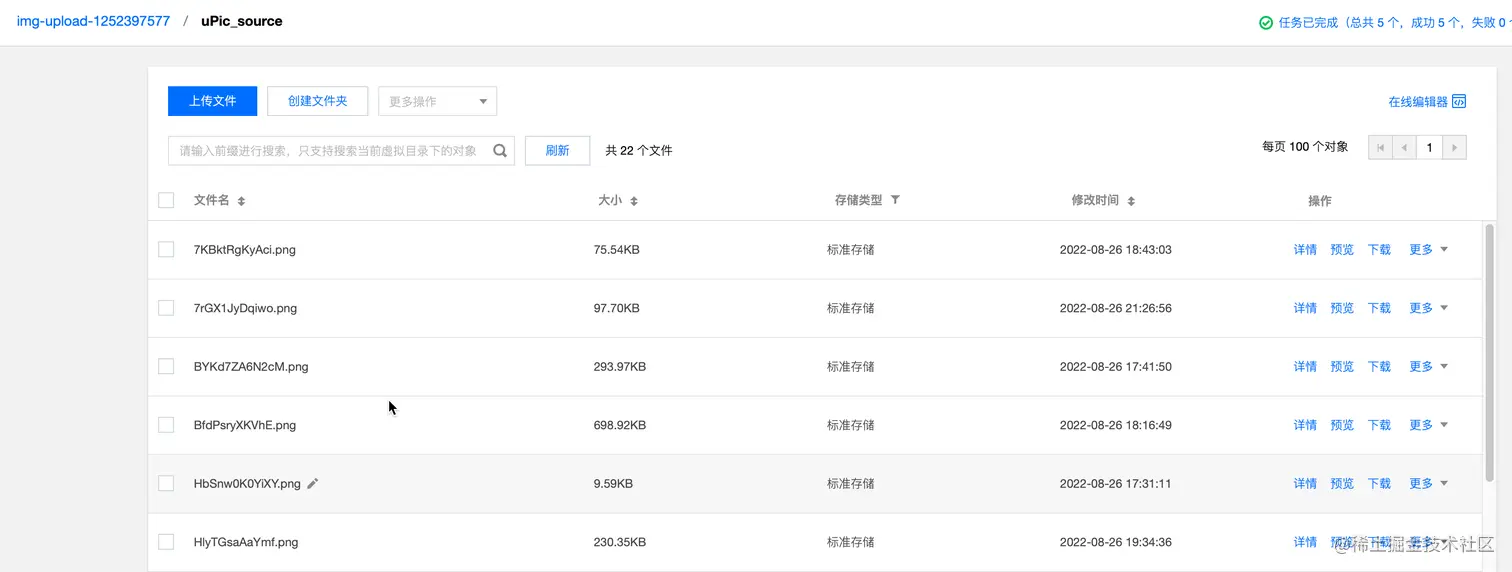This screenshot has width=1512, height=572.
Task: Click 创建文件夹 create folder button
Action: [x=317, y=101]
